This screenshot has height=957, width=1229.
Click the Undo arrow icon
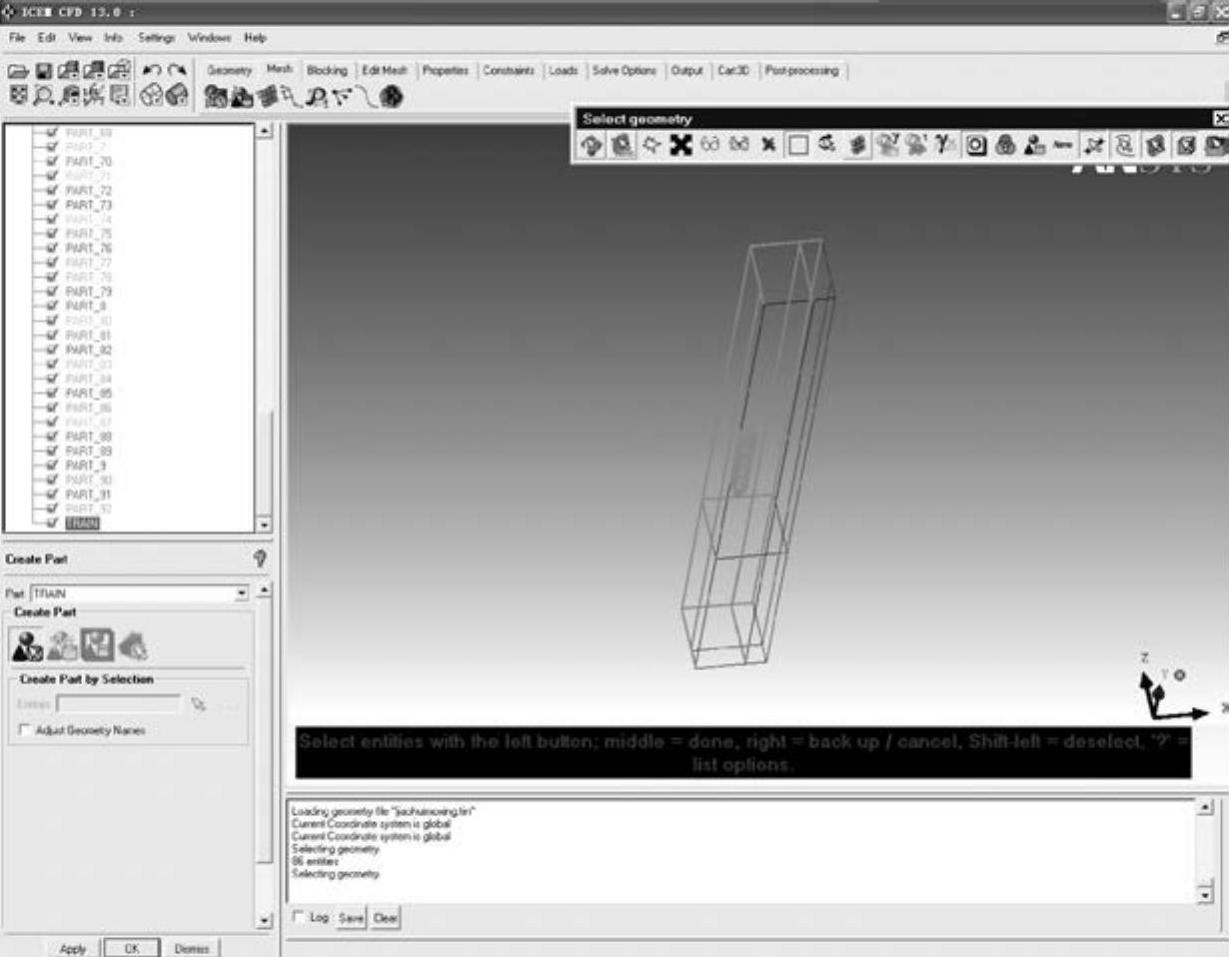[x=151, y=71]
